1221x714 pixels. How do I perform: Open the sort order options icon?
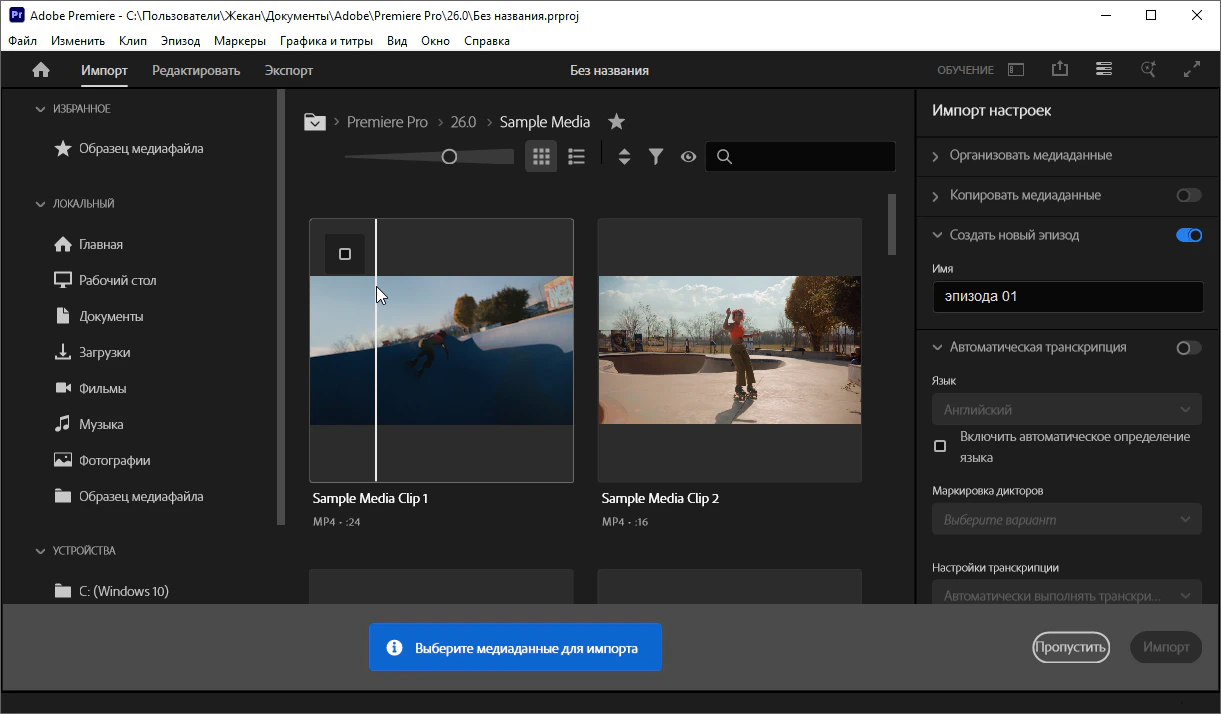(624, 157)
